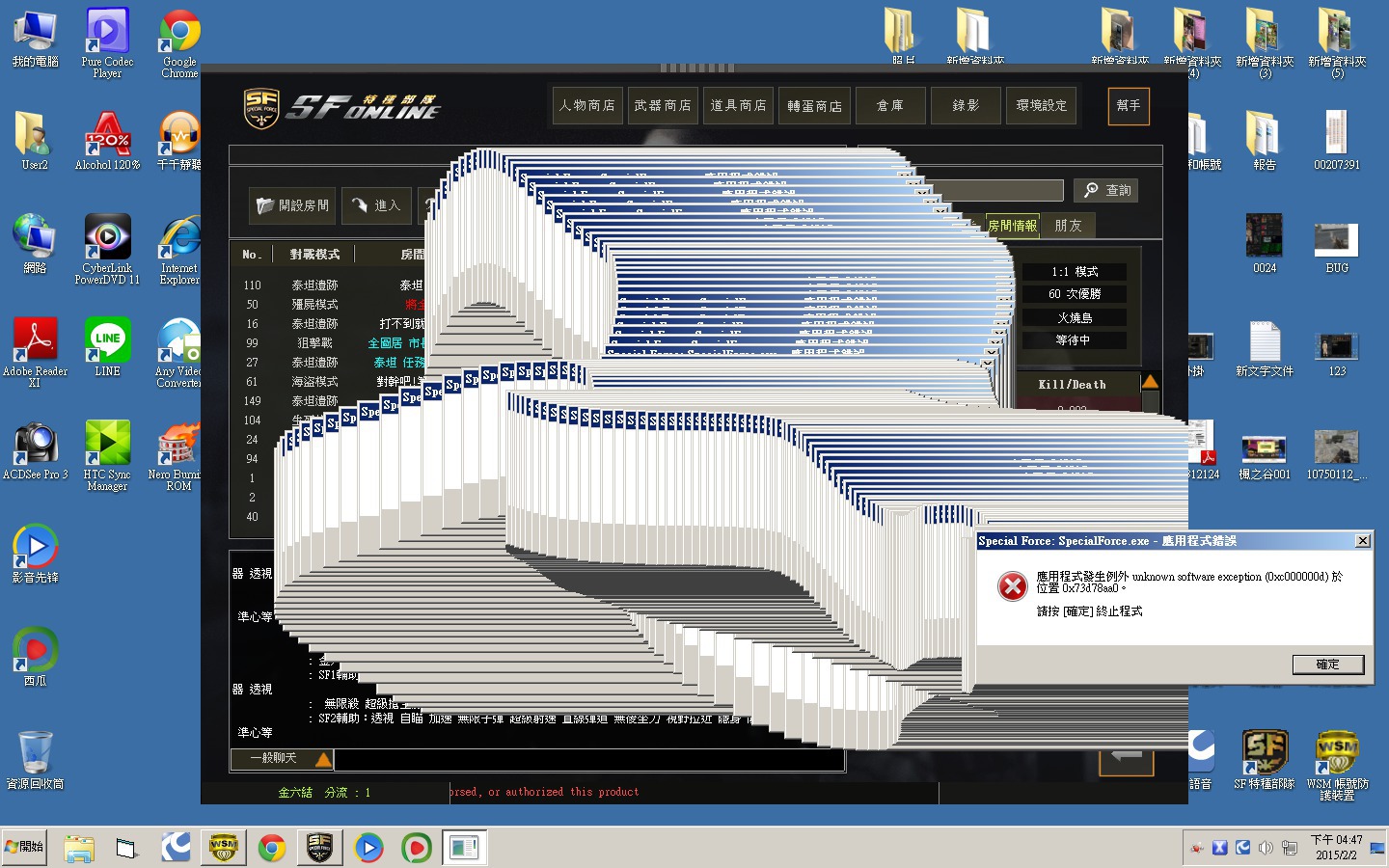The width and height of the screenshot is (1389, 868).
Task: Launch the Alcohol 120% desktop shortcut
Action: 107,141
